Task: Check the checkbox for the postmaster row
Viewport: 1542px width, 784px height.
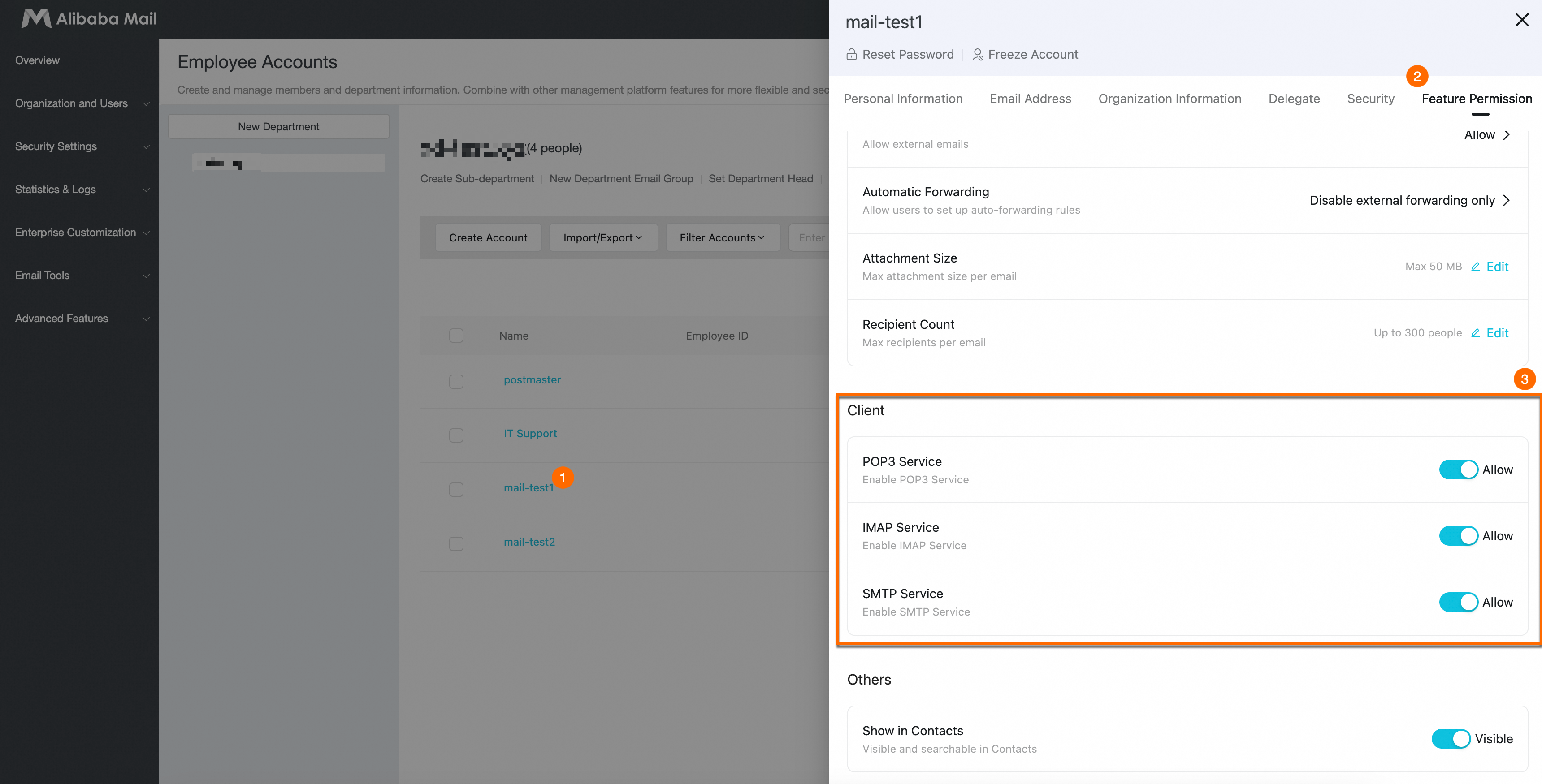Action: point(456,381)
